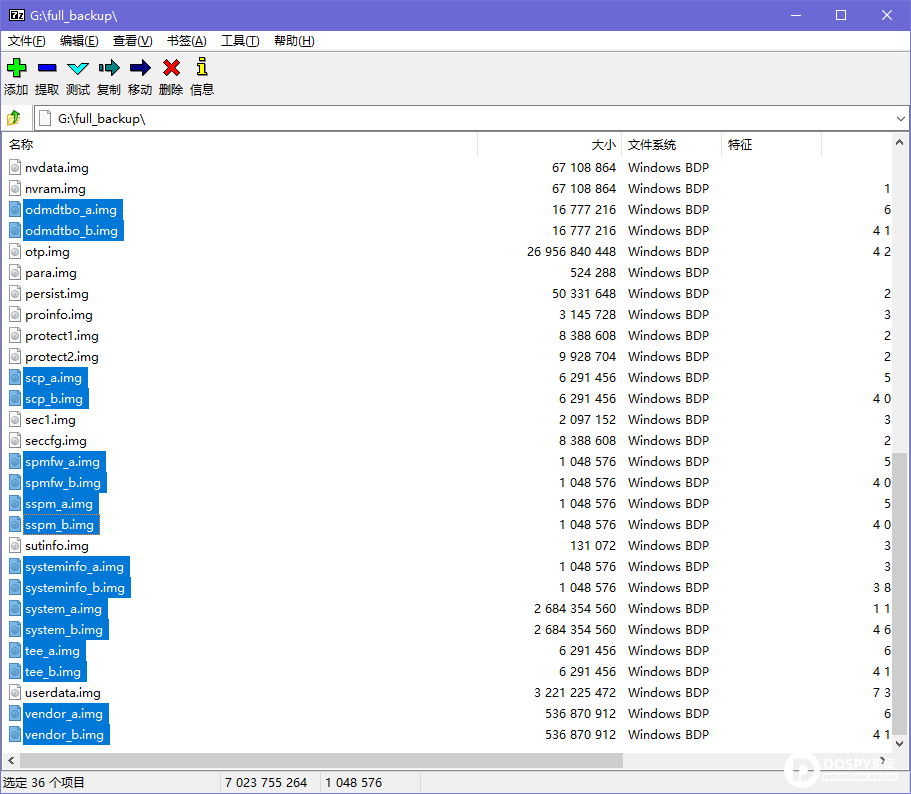Viewport: 911px width, 794px height.
Task: Select the sspm_a.img file name
Action: (59, 504)
